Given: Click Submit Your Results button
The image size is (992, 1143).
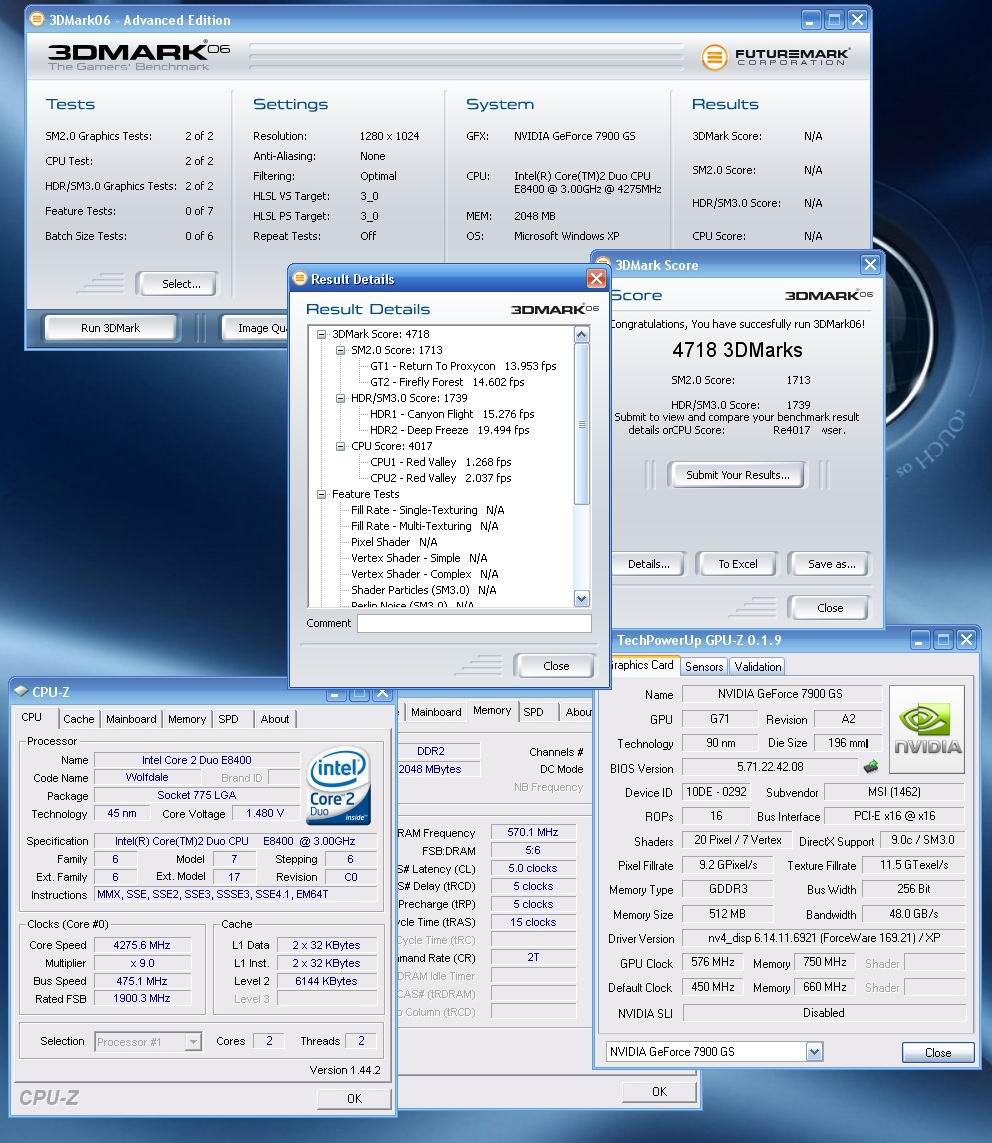Looking at the screenshot, I should 738,475.
